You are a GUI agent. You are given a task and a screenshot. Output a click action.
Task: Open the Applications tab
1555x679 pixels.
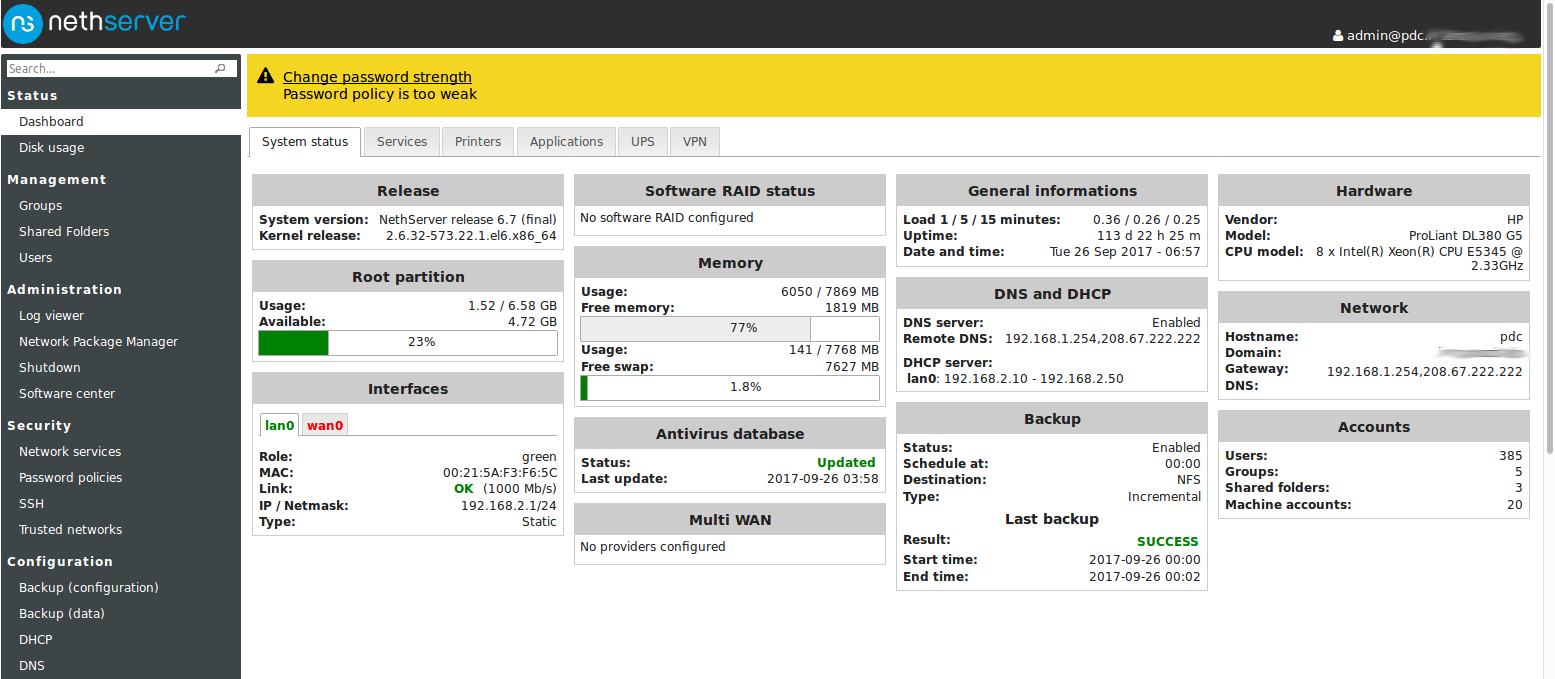pos(565,141)
